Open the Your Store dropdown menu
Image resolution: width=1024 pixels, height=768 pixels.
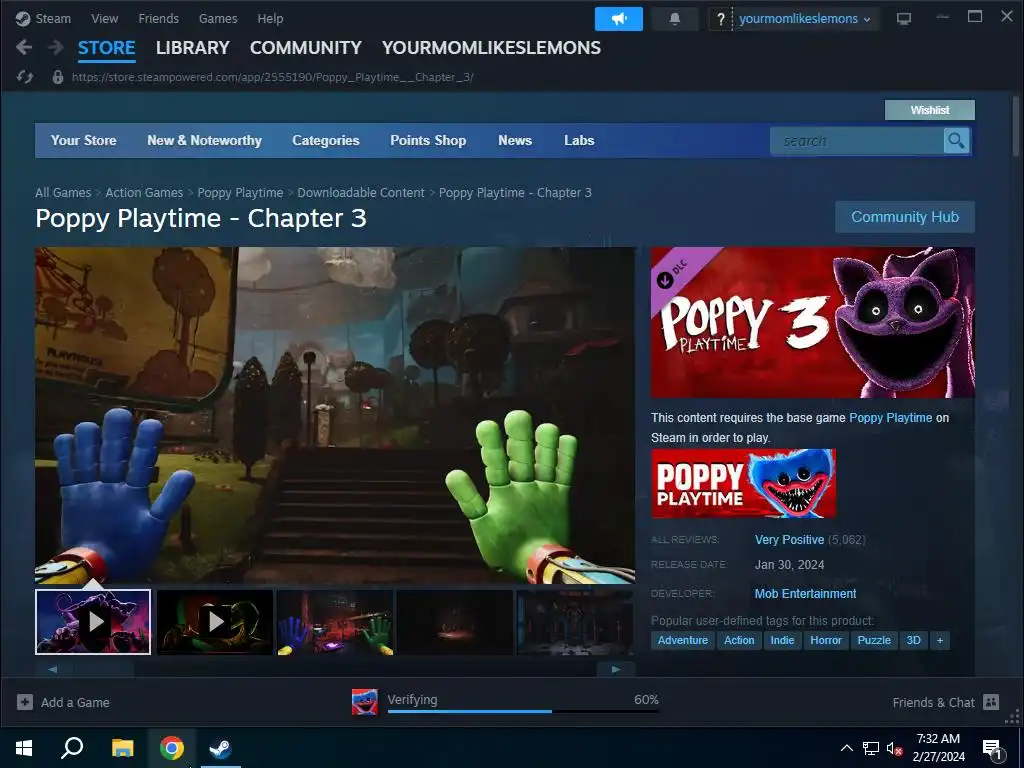coord(84,140)
